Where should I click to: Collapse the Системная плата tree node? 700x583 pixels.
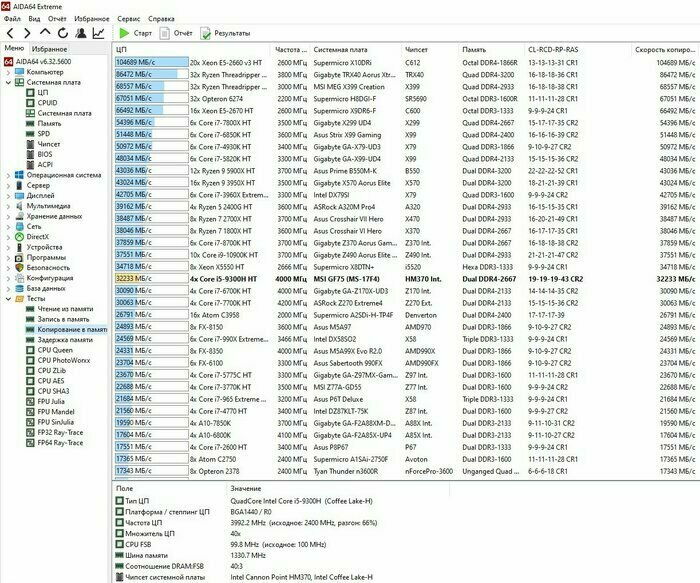click(8, 82)
